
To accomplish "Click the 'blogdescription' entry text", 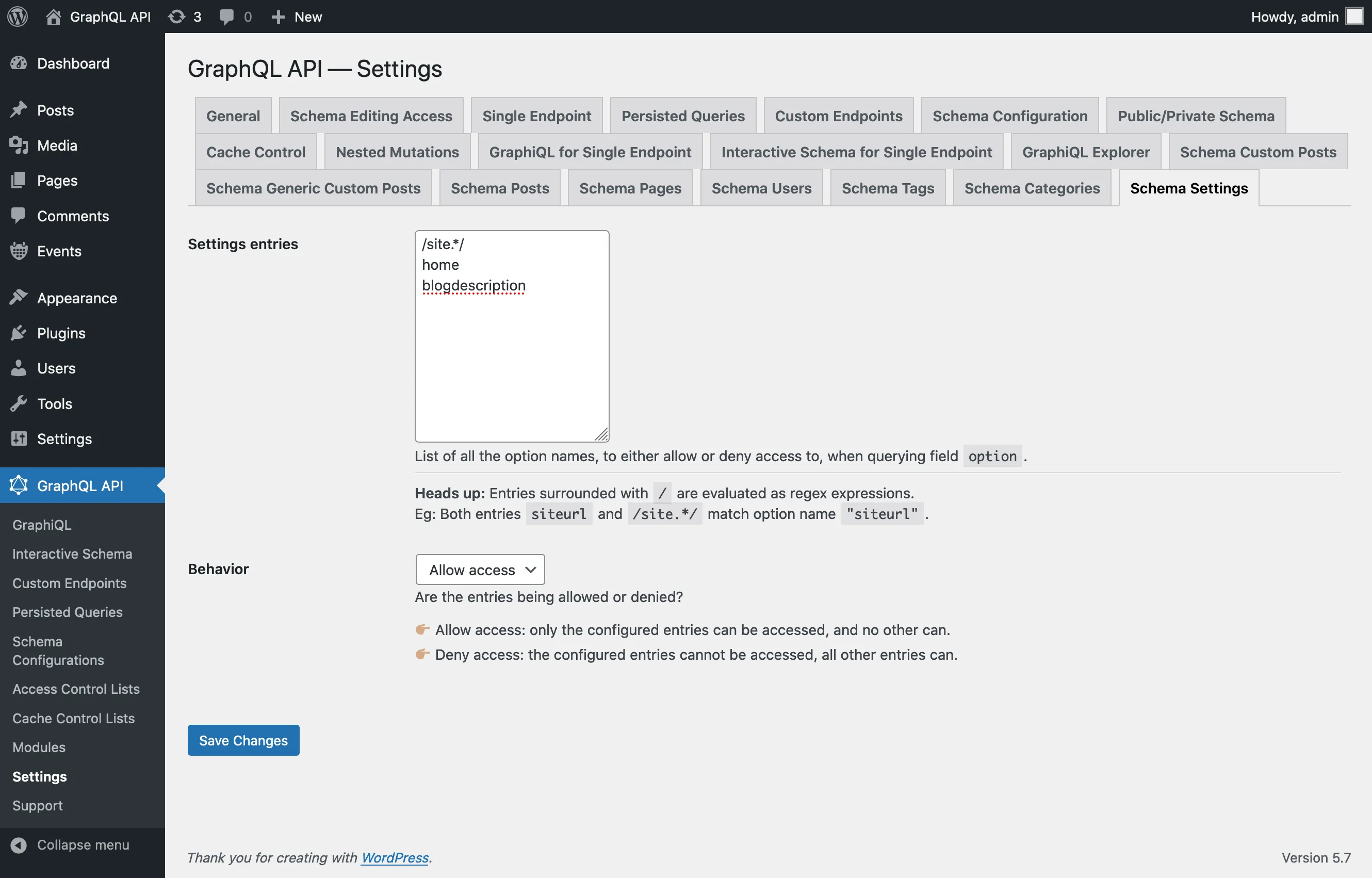I will tap(473, 285).
